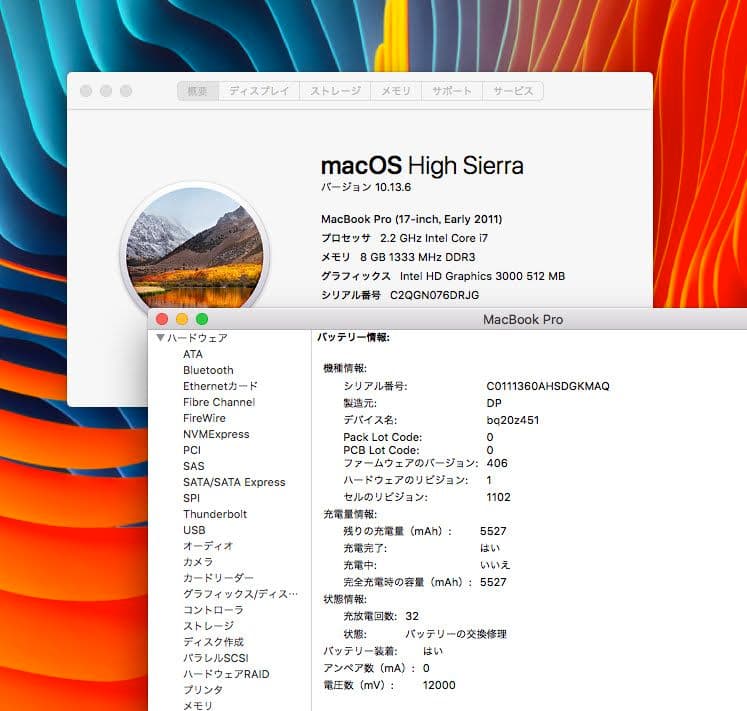Select グラフィックス/ディス… in the sidebar
This screenshot has width=747, height=711.
point(241,594)
